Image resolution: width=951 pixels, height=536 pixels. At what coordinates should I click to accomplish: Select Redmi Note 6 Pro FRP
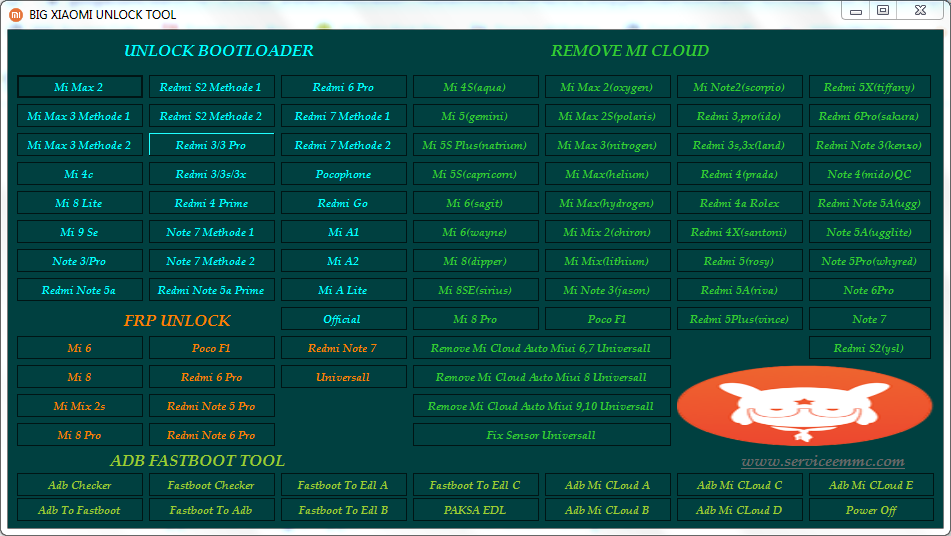pos(212,435)
